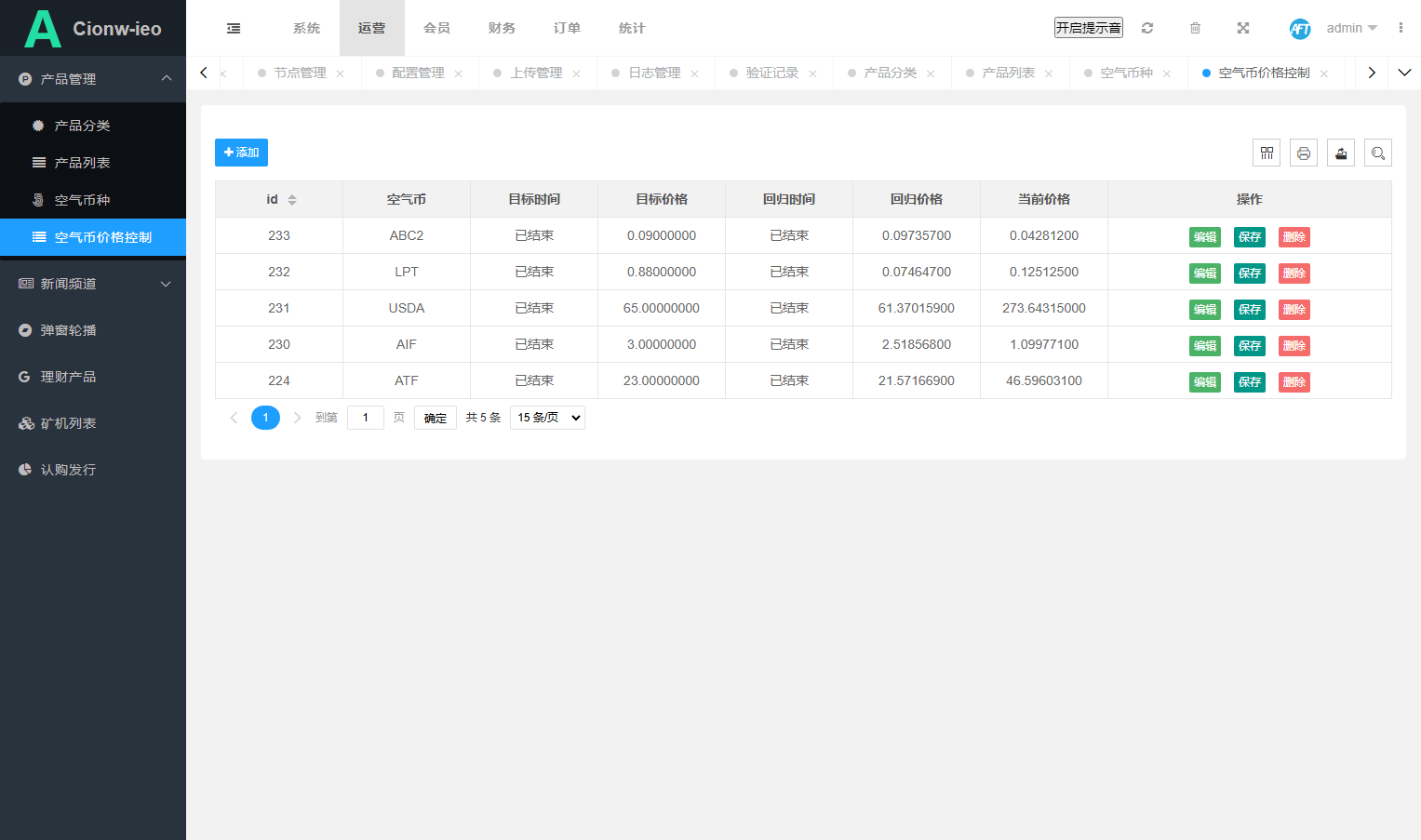
Task: Enter fullscreen using the expand icon
Action: pos(1243,28)
